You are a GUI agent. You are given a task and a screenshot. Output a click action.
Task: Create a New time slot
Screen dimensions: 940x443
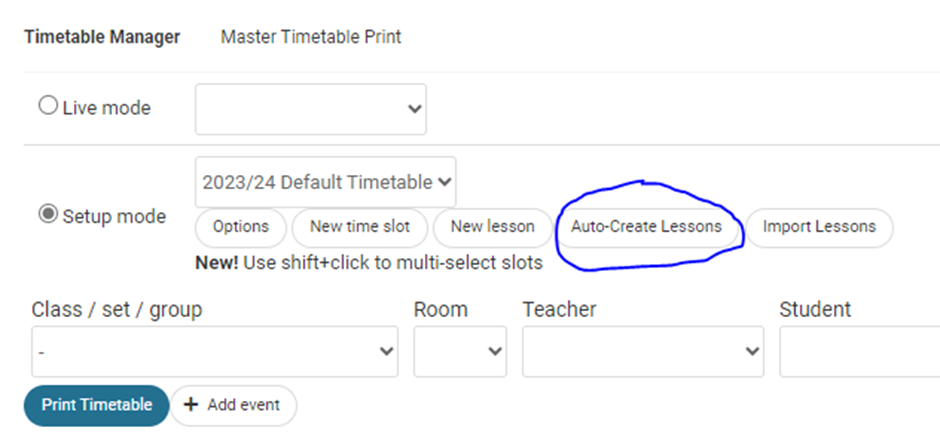[360, 227]
